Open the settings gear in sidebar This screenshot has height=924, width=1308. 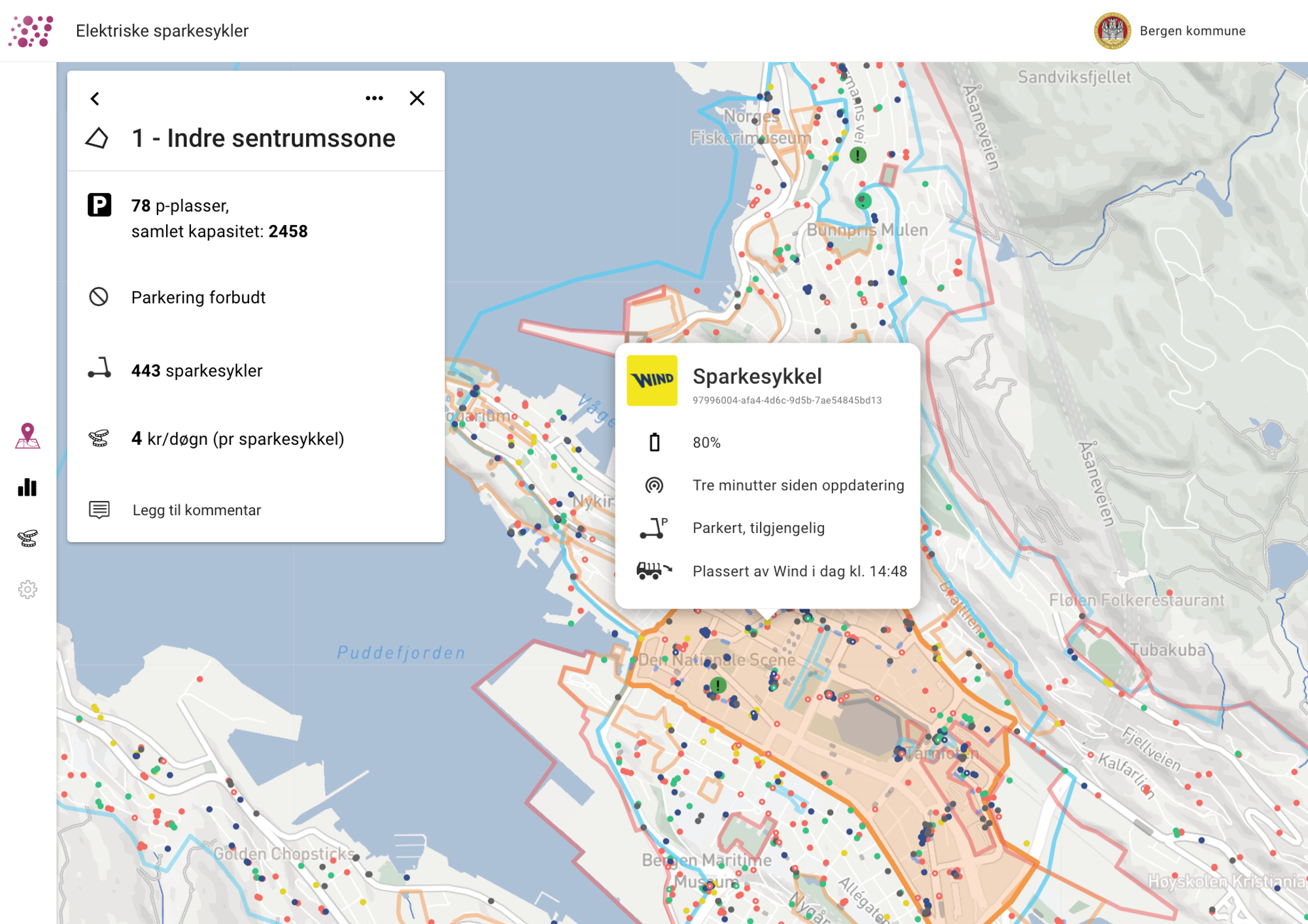click(x=27, y=590)
